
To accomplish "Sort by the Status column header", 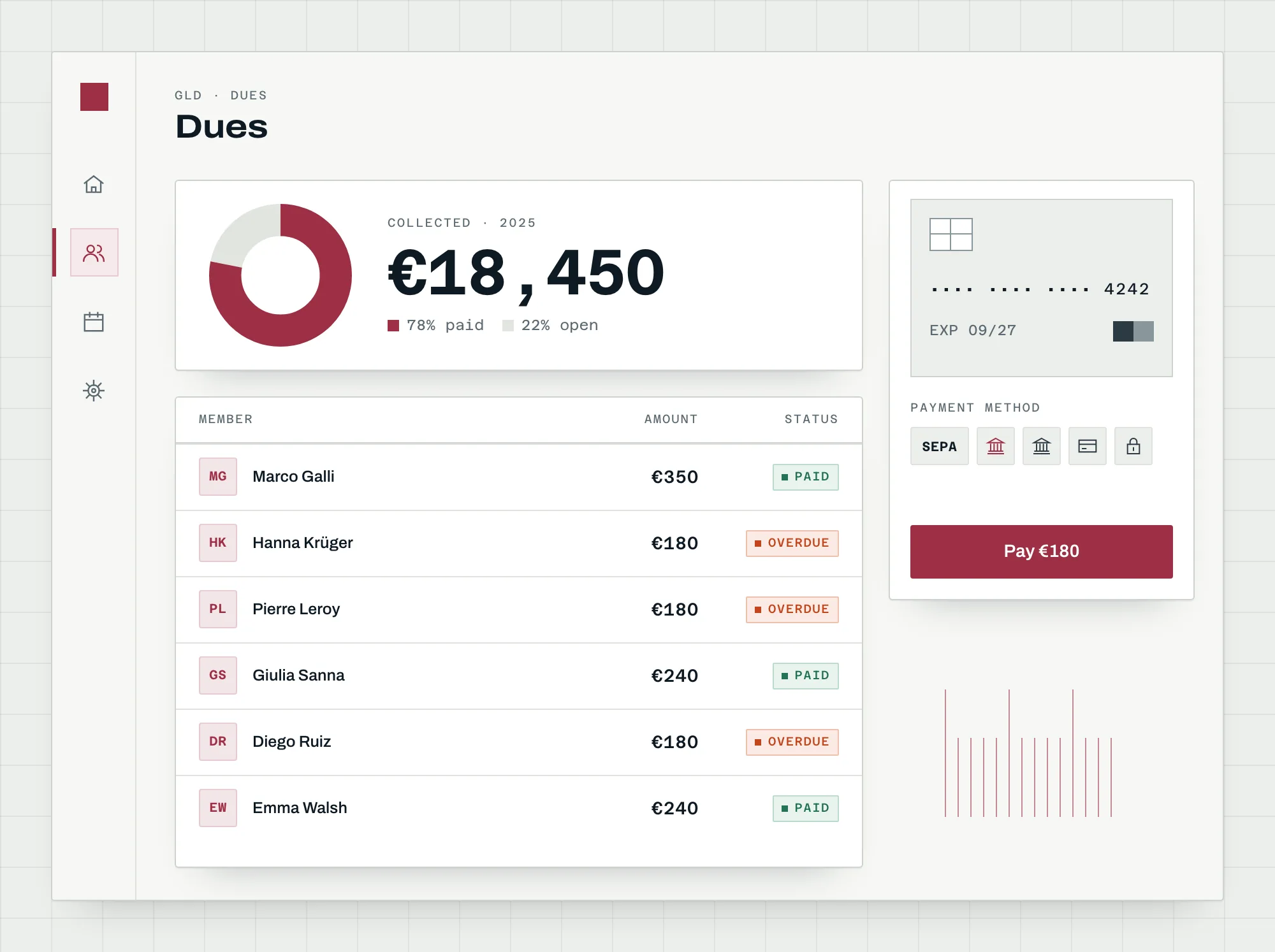I will [x=812, y=419].
